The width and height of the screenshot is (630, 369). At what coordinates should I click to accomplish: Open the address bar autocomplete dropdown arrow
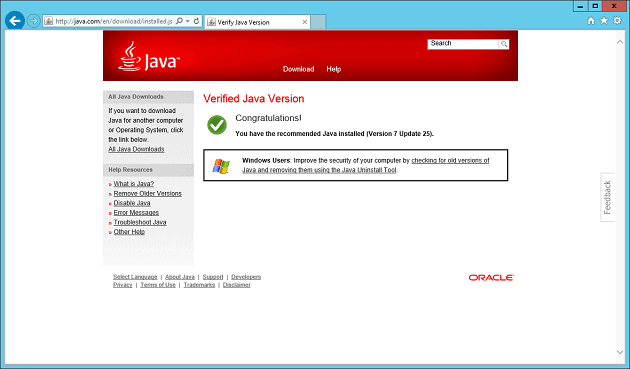tap(188, 21)
